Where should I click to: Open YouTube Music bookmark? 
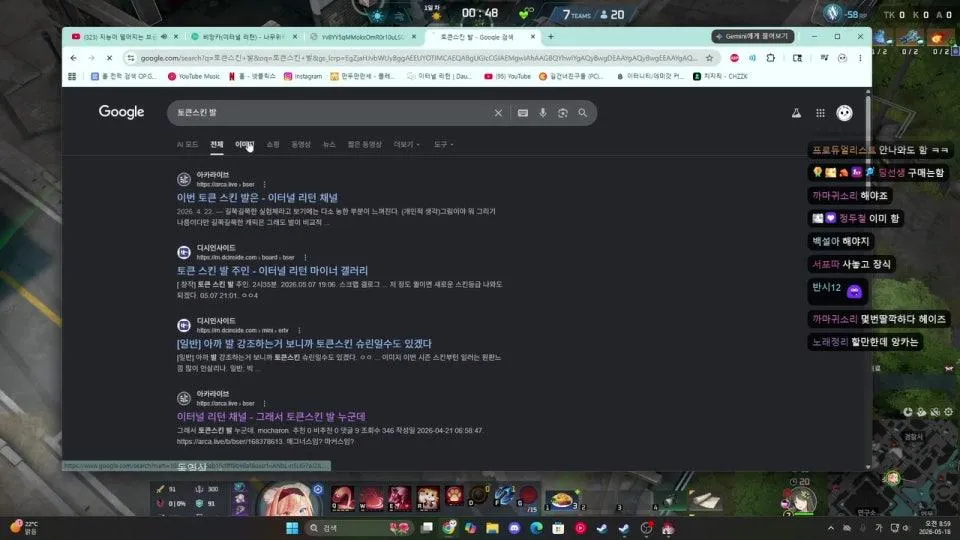pyautogui.click(x=193, y=77)
